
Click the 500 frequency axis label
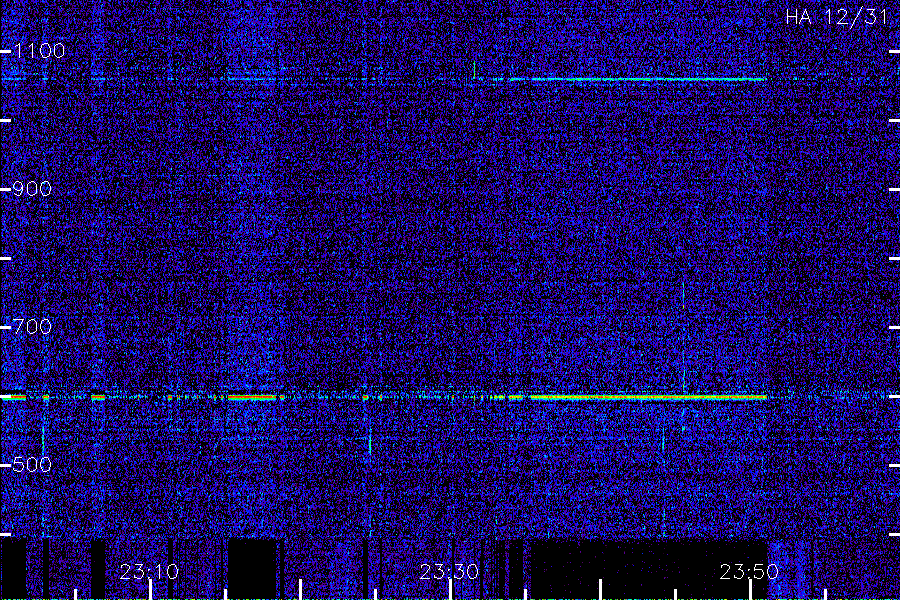click(32, 464)
